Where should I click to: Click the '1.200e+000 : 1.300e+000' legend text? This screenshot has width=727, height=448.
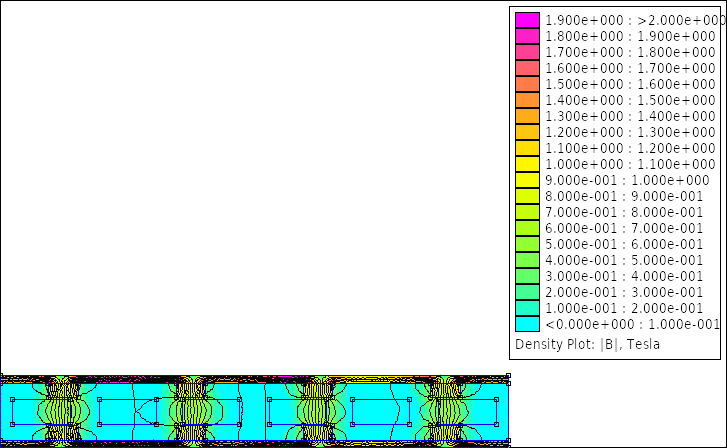630,132
